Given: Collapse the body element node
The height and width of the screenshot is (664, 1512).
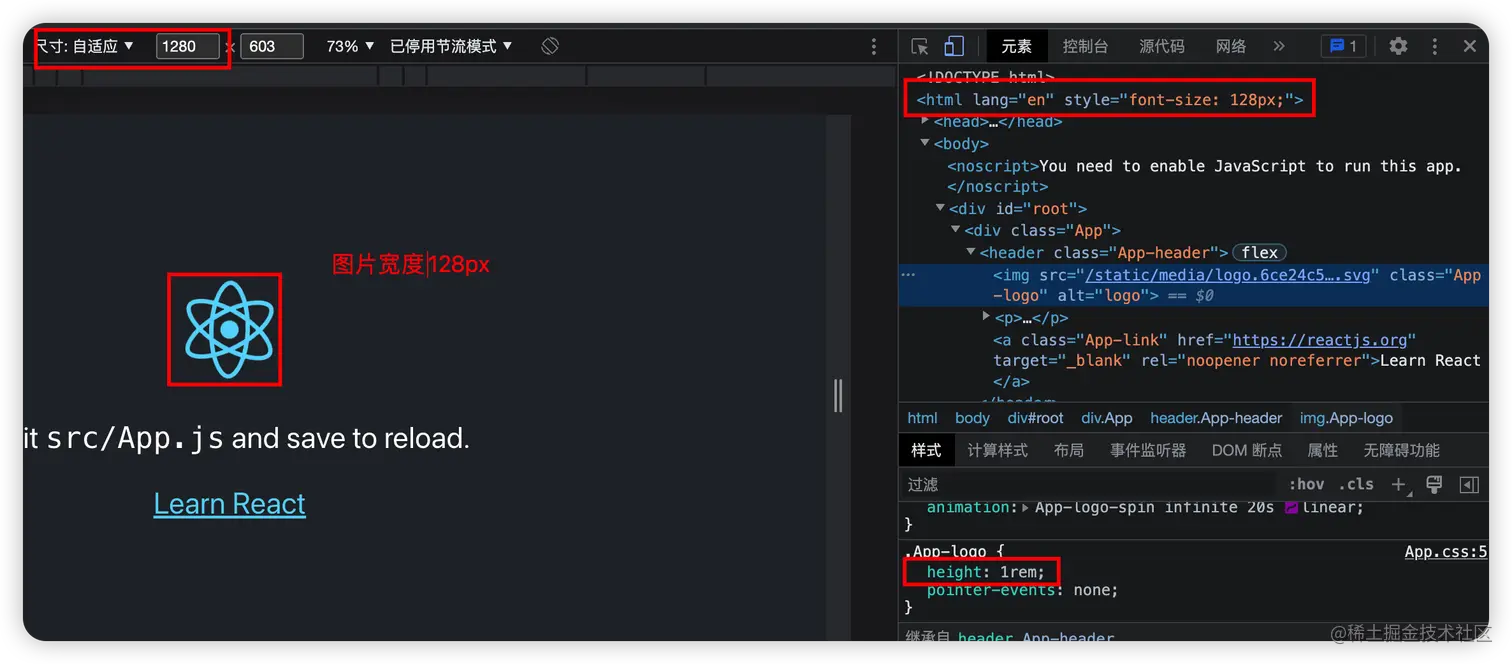Looking at the screenshot, I should click(925, 143).
